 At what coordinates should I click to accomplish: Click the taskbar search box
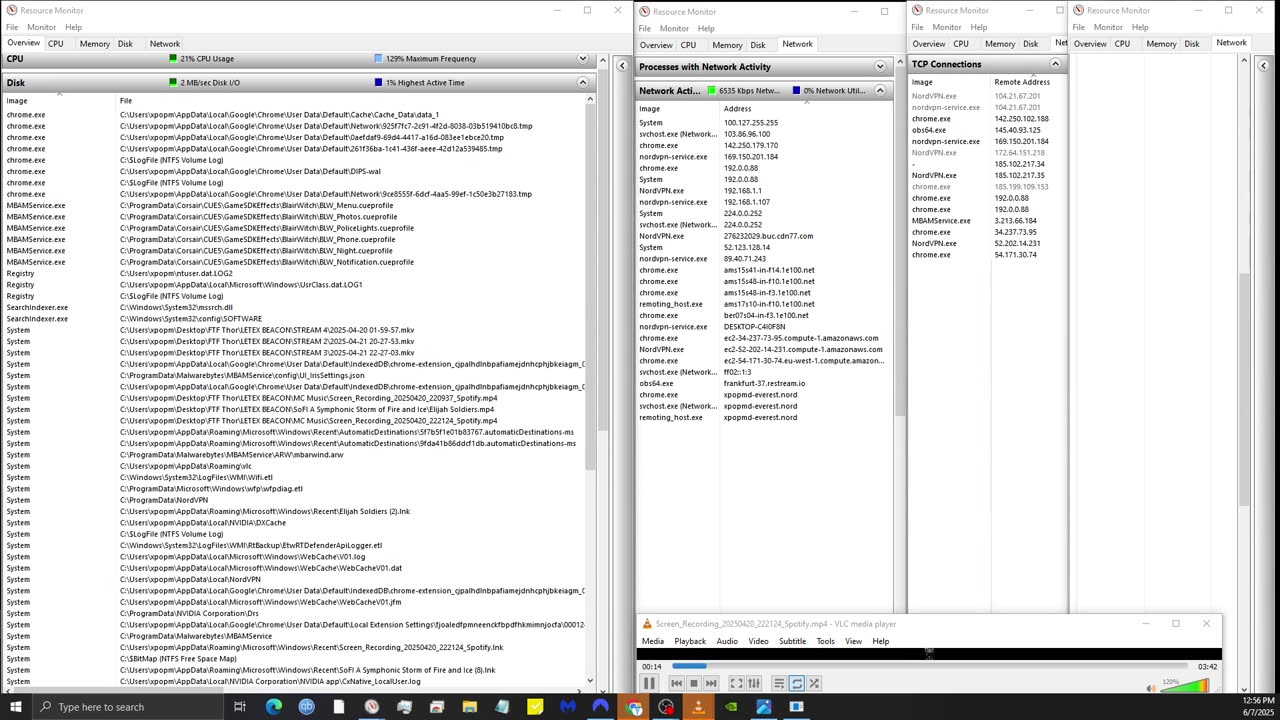pos(127,707)
